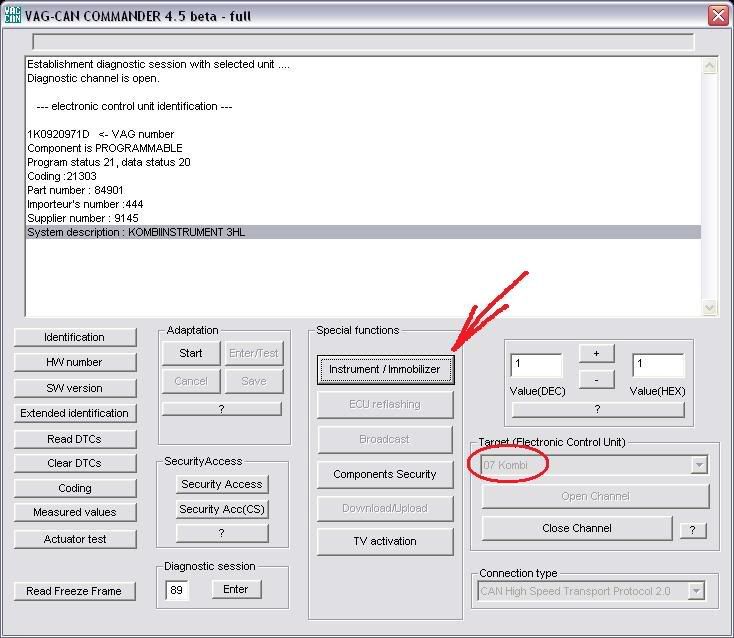Open TV activation function
The height and width of the screenshot is (638, 734).
click(385, 542)
